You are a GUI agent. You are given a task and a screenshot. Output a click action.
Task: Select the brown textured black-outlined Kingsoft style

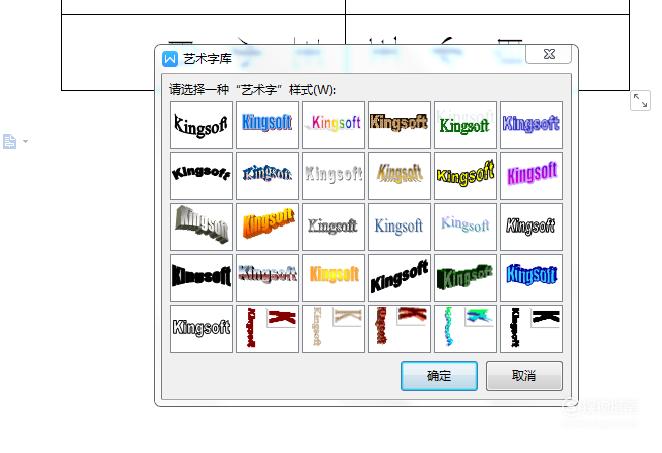click(x=399, y=125)
